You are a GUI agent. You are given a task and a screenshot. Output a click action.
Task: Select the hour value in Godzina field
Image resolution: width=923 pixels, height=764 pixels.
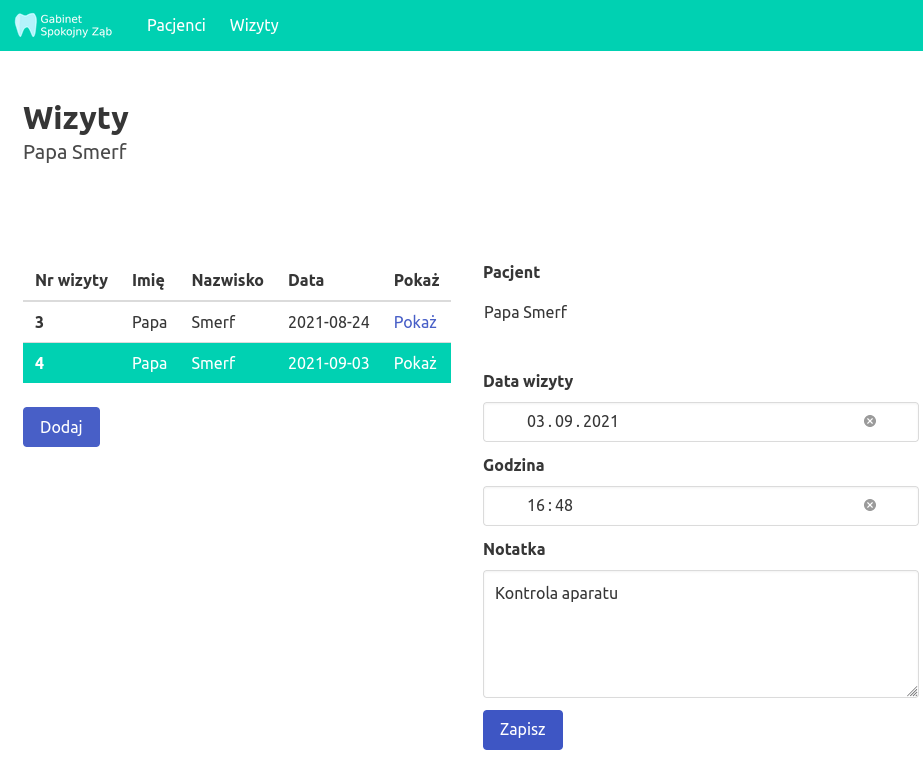[x=536, y=506]
